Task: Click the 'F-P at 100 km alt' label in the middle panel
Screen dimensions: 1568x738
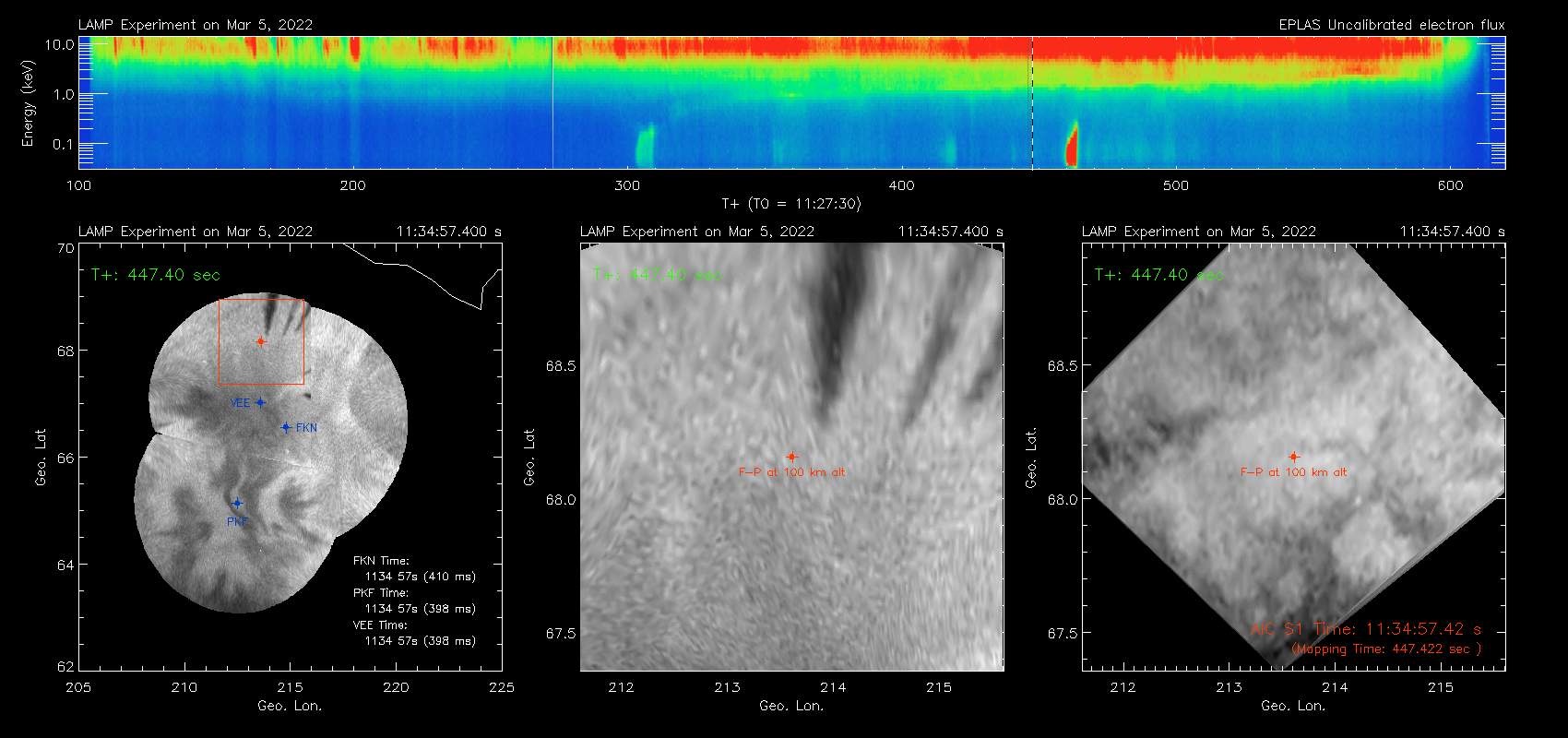Action: click(791, 472)
